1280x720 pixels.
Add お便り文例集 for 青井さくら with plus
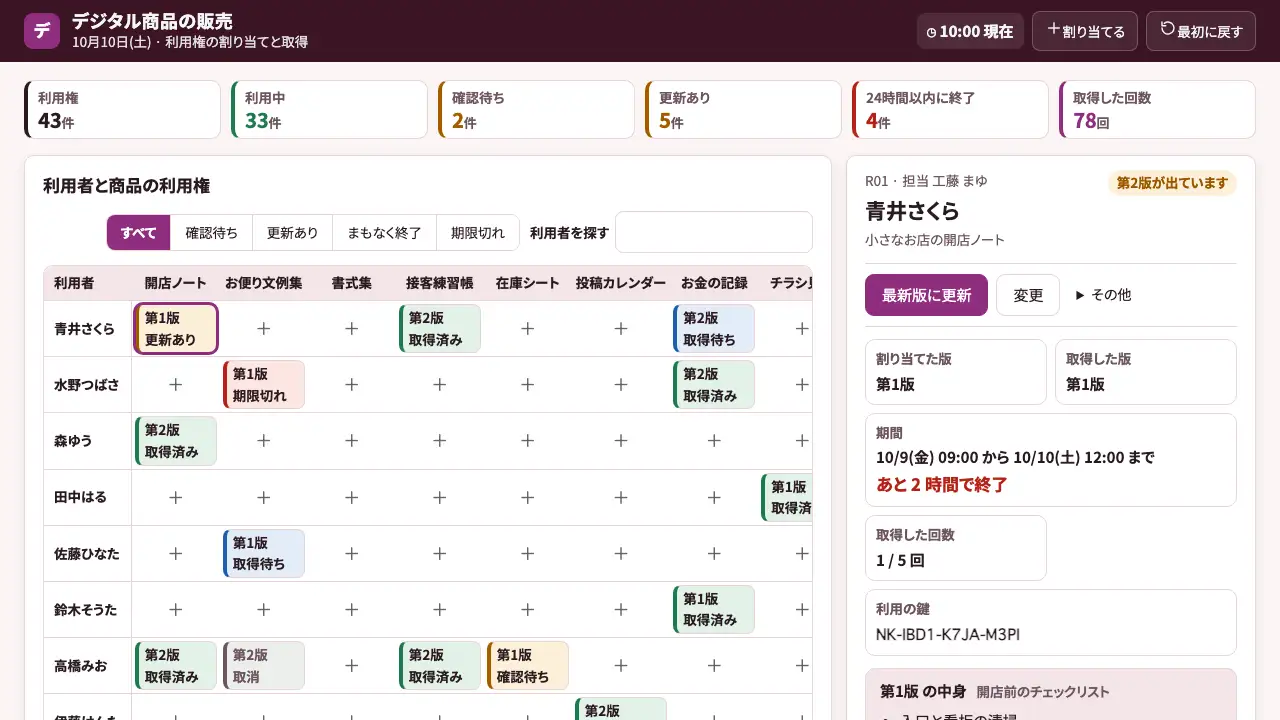(264, 328)
